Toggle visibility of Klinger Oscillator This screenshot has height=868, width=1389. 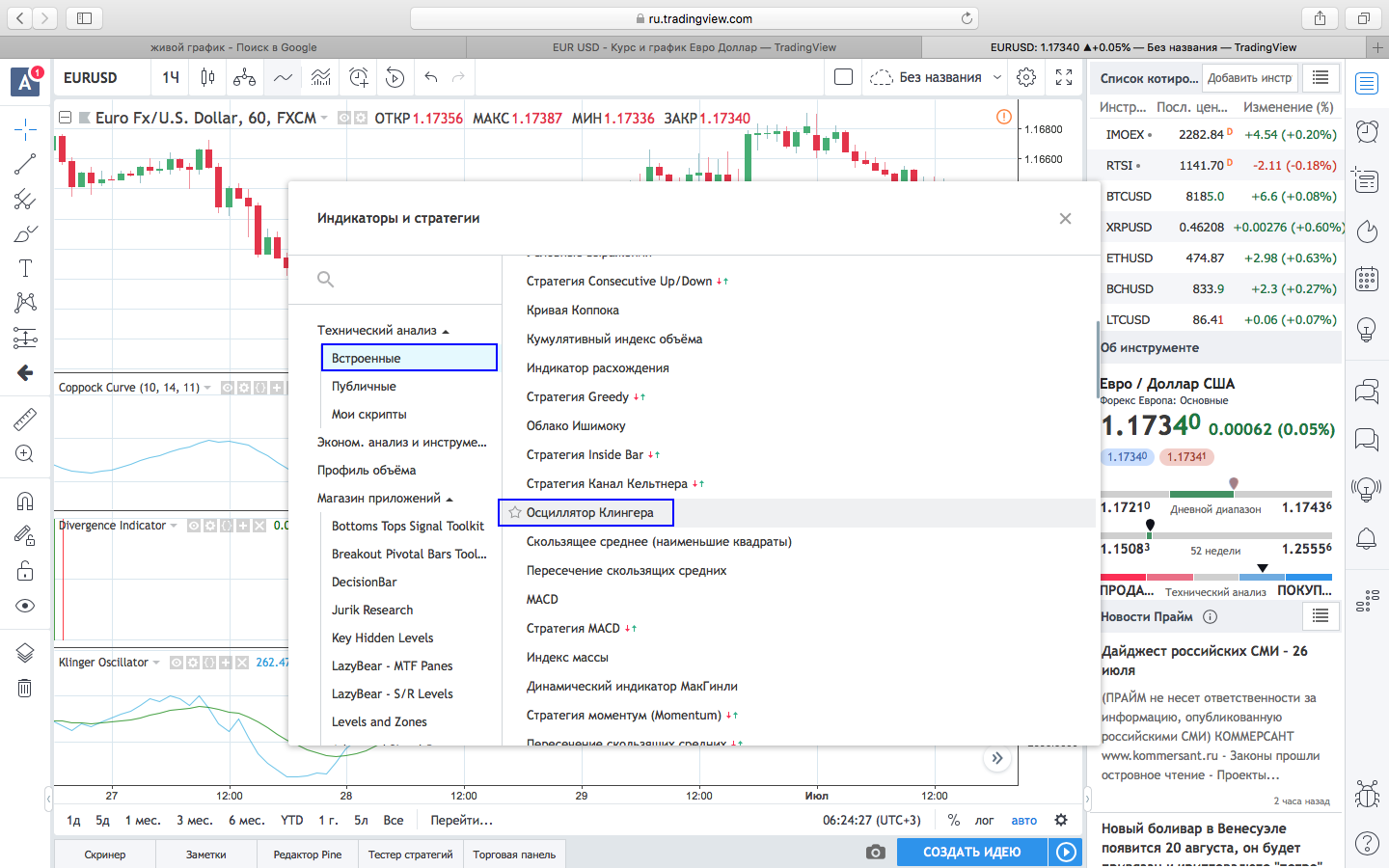point(177,663)
